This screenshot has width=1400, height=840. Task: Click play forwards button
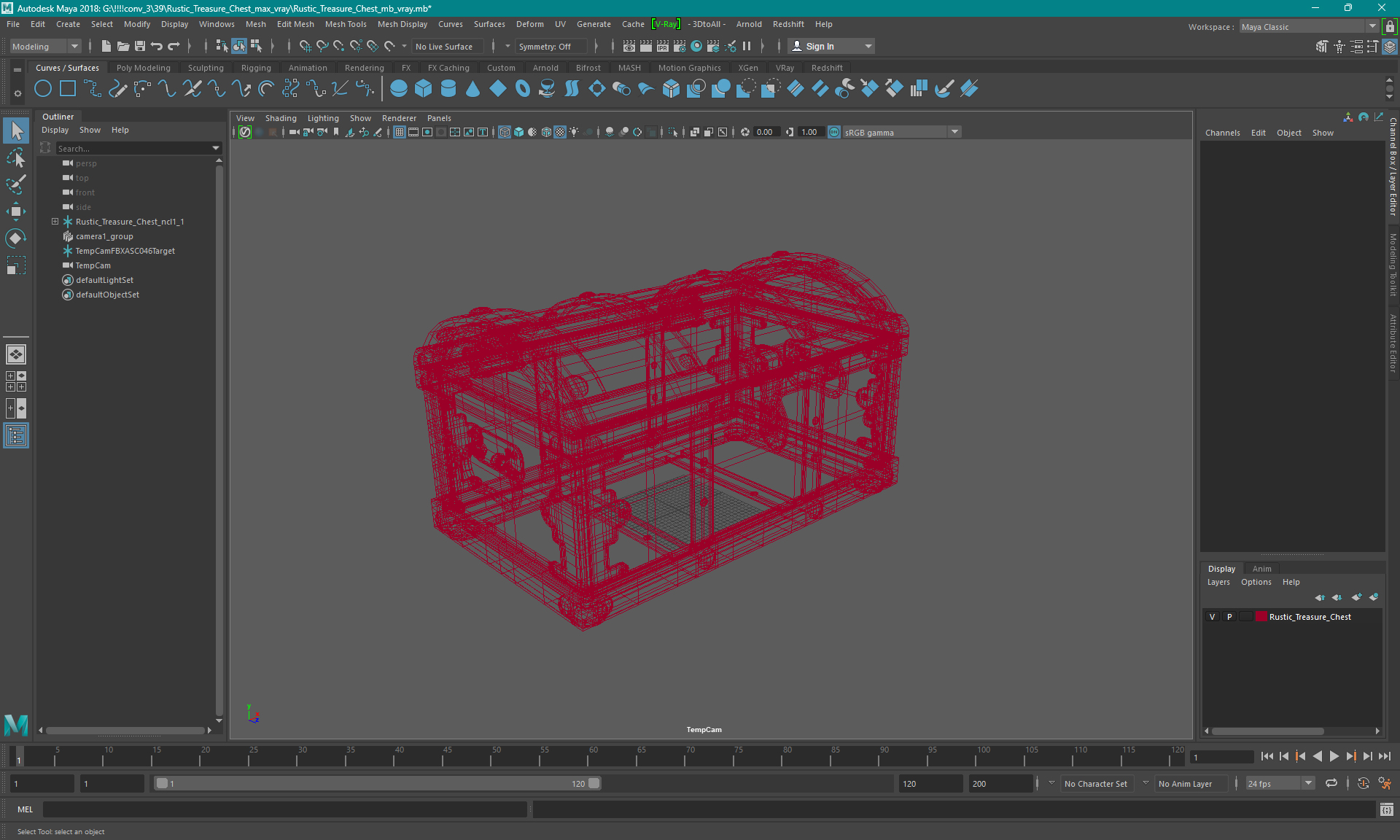coord(1334,756)
